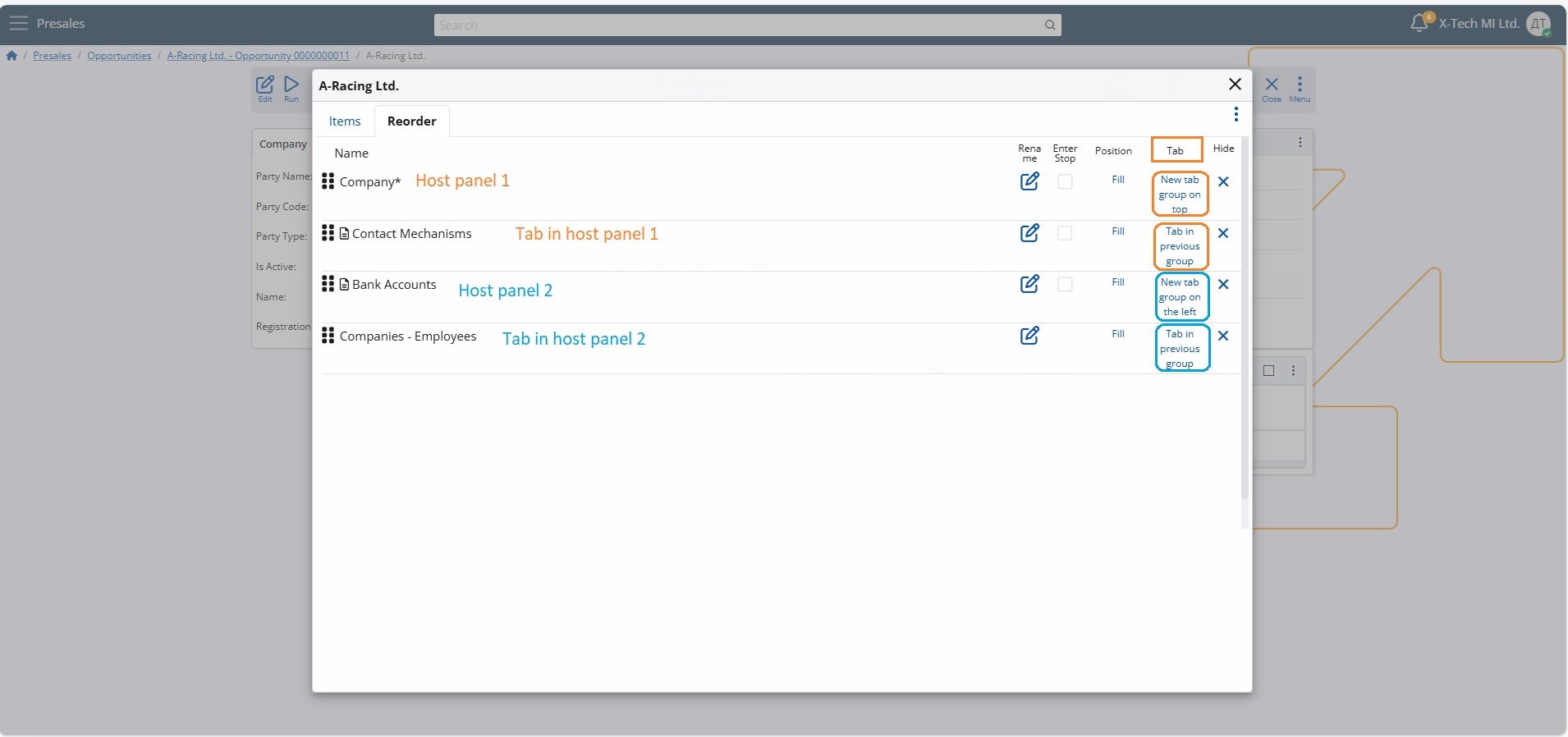Click the Close form icon in background toolbar

pos(1272,89)
